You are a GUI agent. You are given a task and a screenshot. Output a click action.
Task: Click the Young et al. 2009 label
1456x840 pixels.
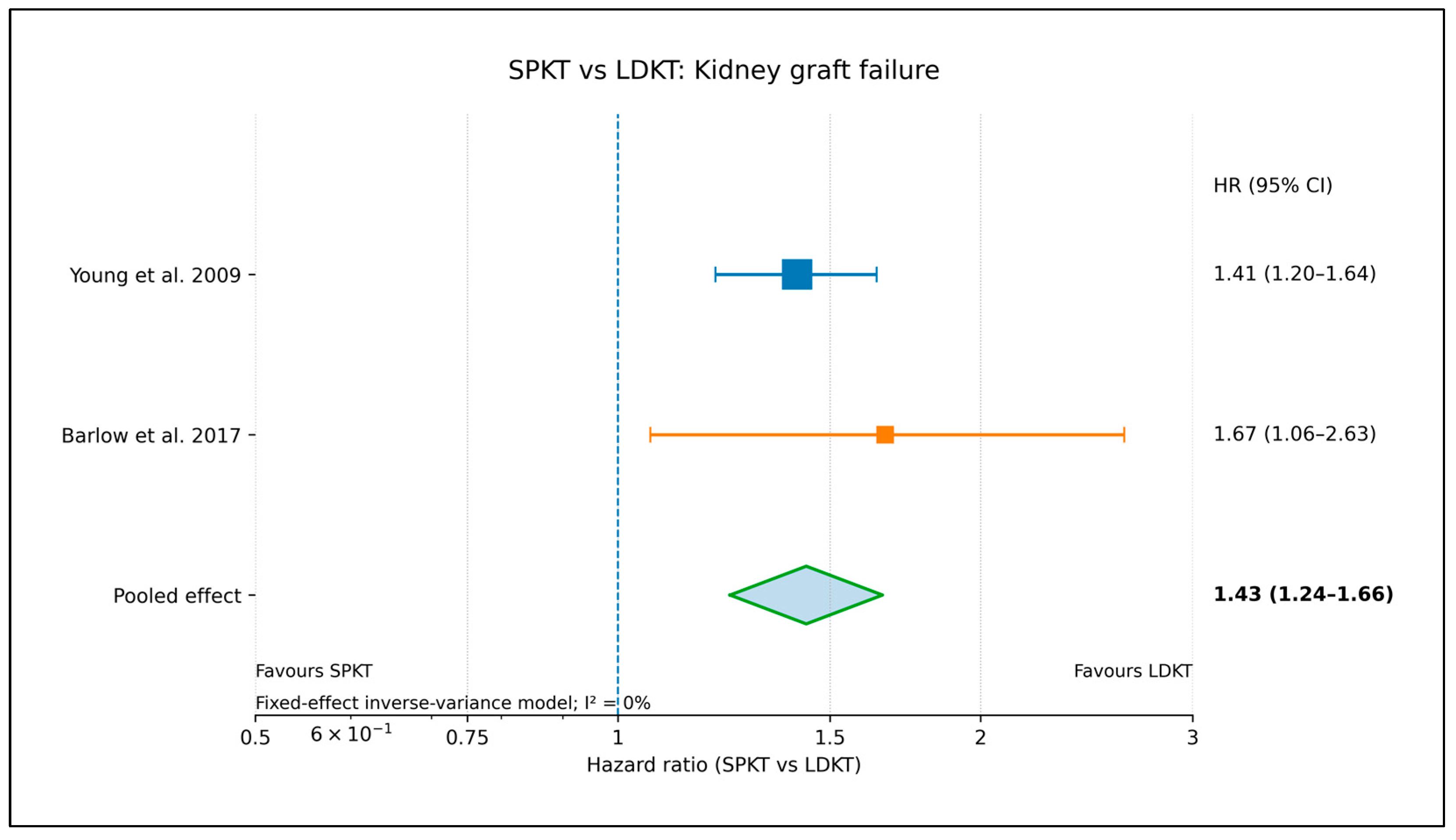(x=155, y=275)
